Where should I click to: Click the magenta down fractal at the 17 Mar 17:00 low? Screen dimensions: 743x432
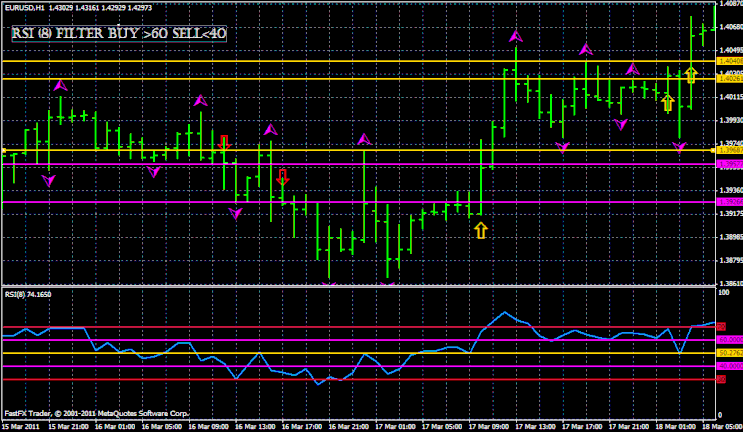tap(562, 148)
